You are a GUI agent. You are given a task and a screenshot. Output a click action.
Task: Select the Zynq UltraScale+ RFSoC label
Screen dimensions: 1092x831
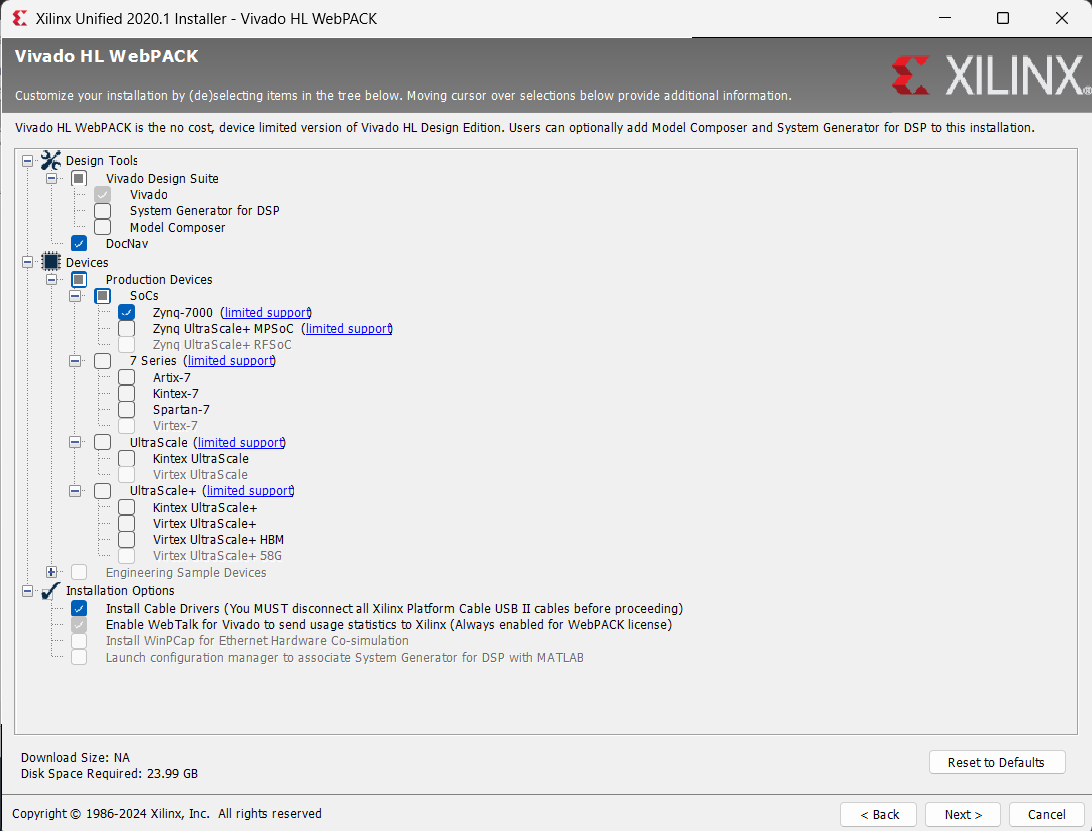tap(222, 345)
